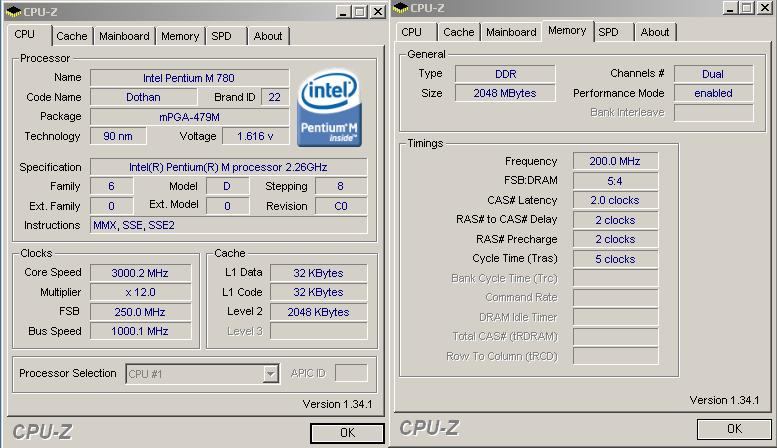
Task: Open Cache tab in right CPU-Z window
Action: tap(459, 32)
